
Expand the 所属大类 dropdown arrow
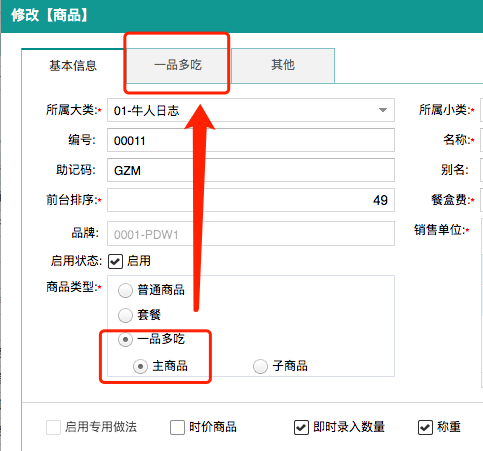click(x=383, y=110)
